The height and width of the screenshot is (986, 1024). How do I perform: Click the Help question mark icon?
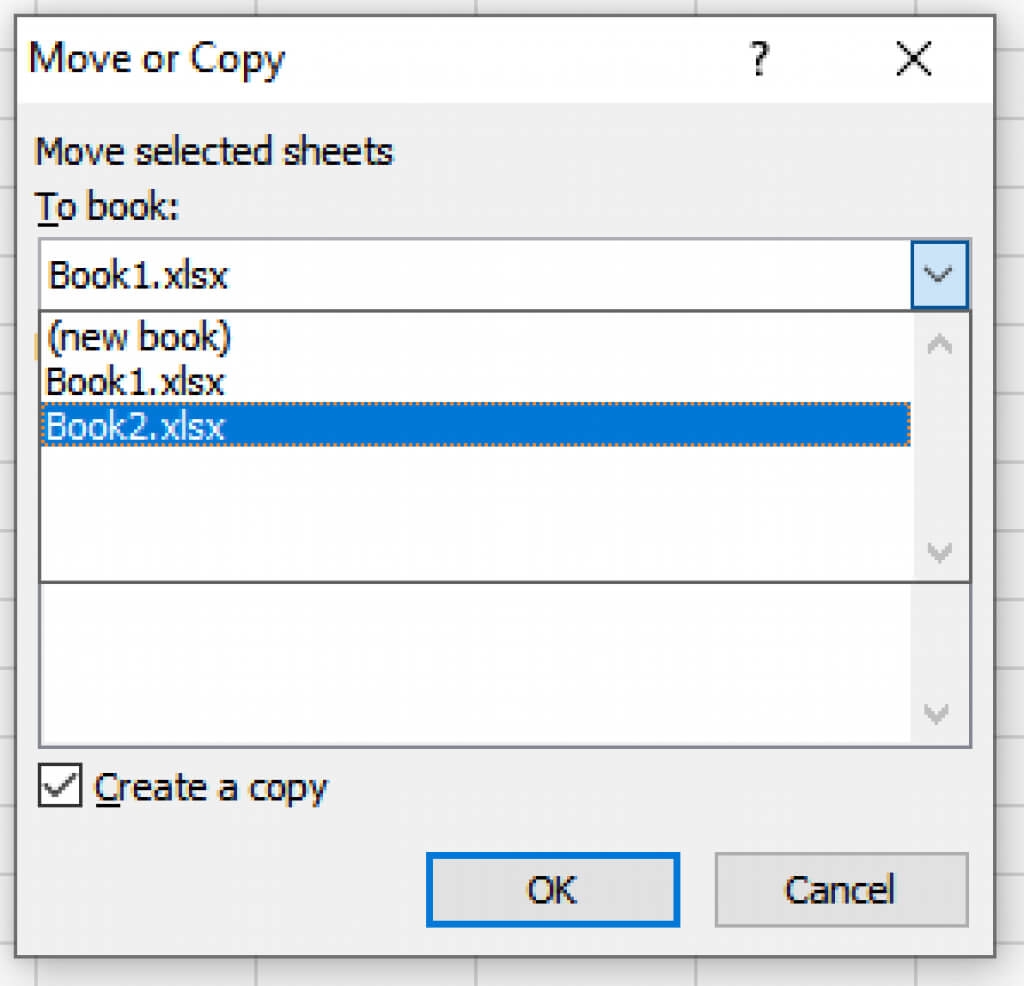point(761,61)
